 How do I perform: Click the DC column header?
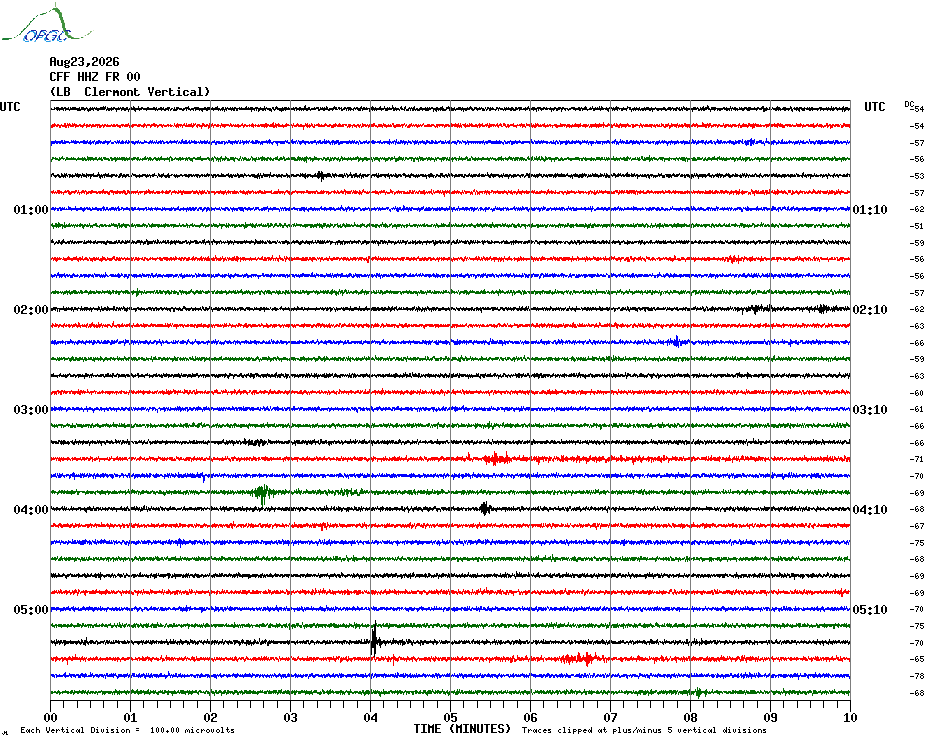(909, 104)
